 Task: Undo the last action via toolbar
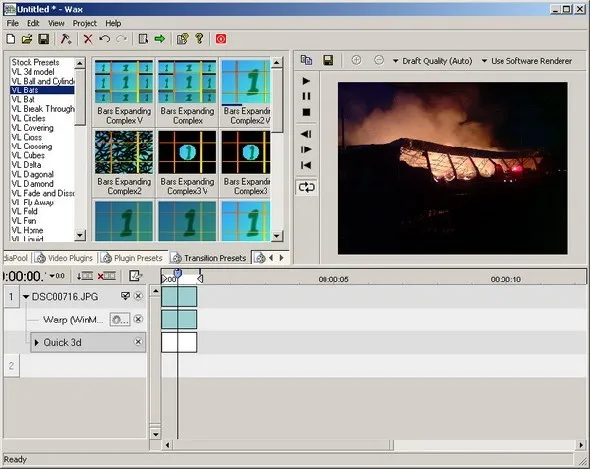pyautogui.click(x=105, y=39)
